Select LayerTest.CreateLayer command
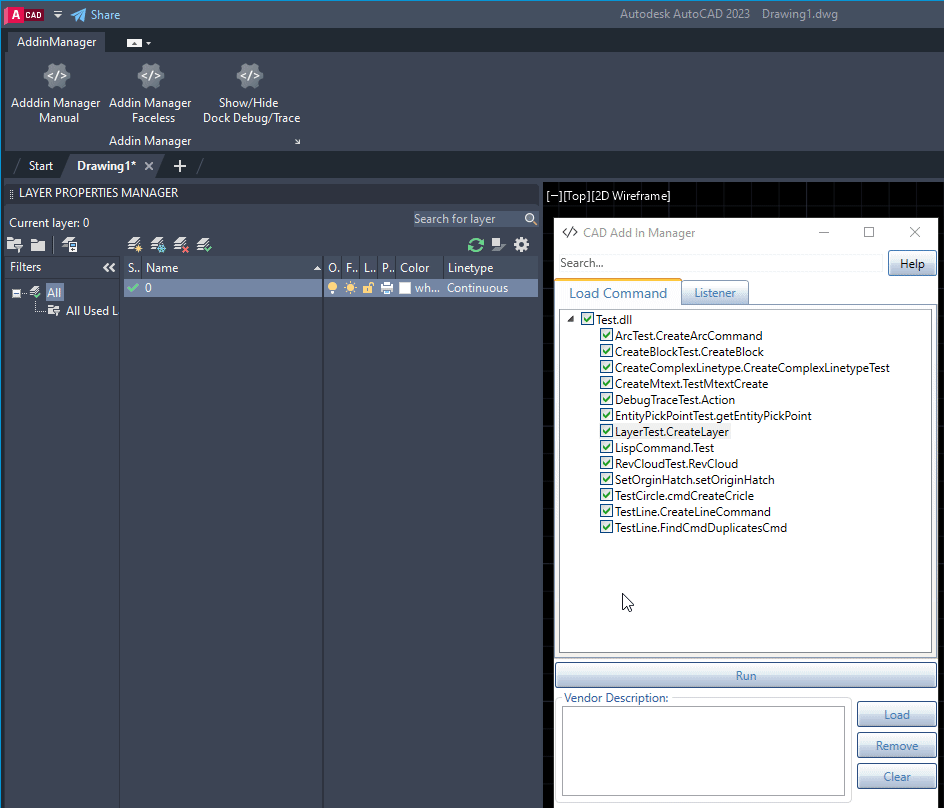944x808 pixels. point(672,432)
